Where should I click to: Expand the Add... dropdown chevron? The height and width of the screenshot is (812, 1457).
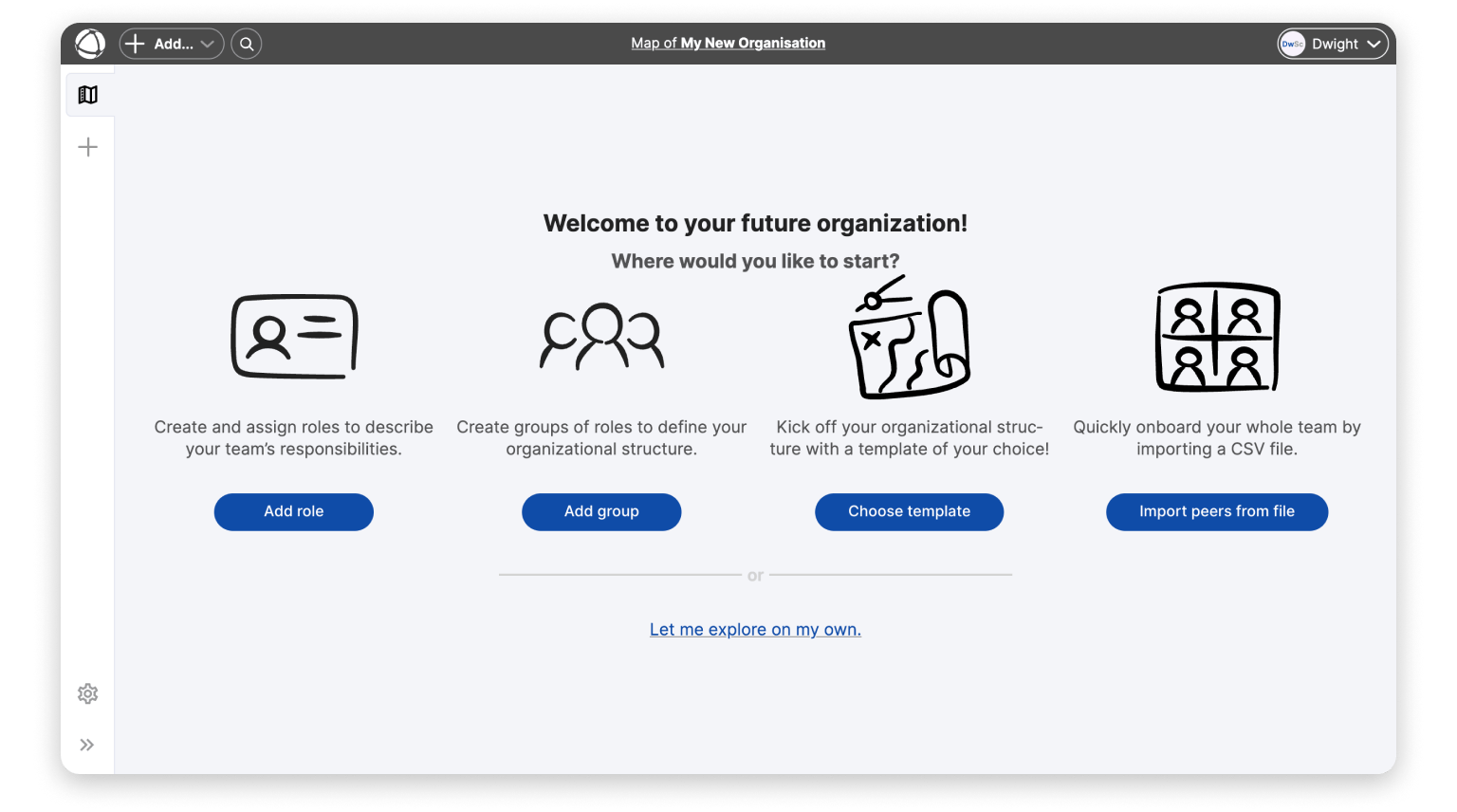[207, 44]
